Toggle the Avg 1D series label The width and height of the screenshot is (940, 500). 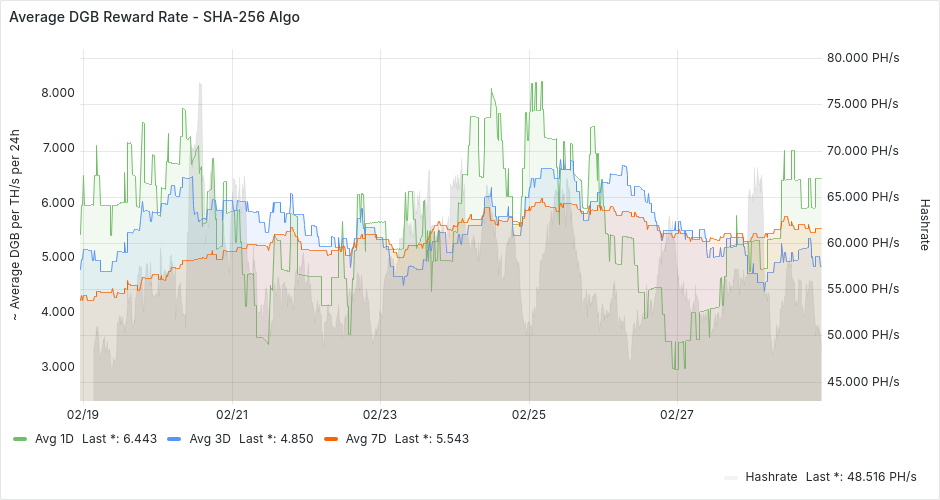tap(55, 438)
